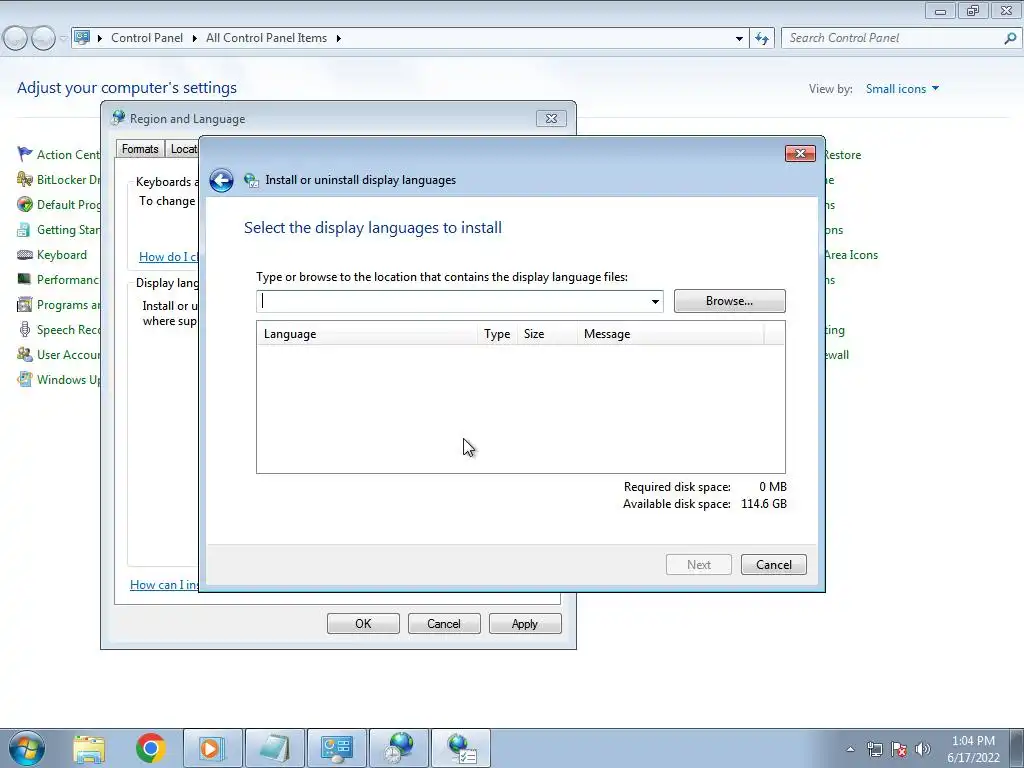Expand the root breadcrumb arrow before Control Panel
This screenshot has height=768, width=1024.
(100, 38)
